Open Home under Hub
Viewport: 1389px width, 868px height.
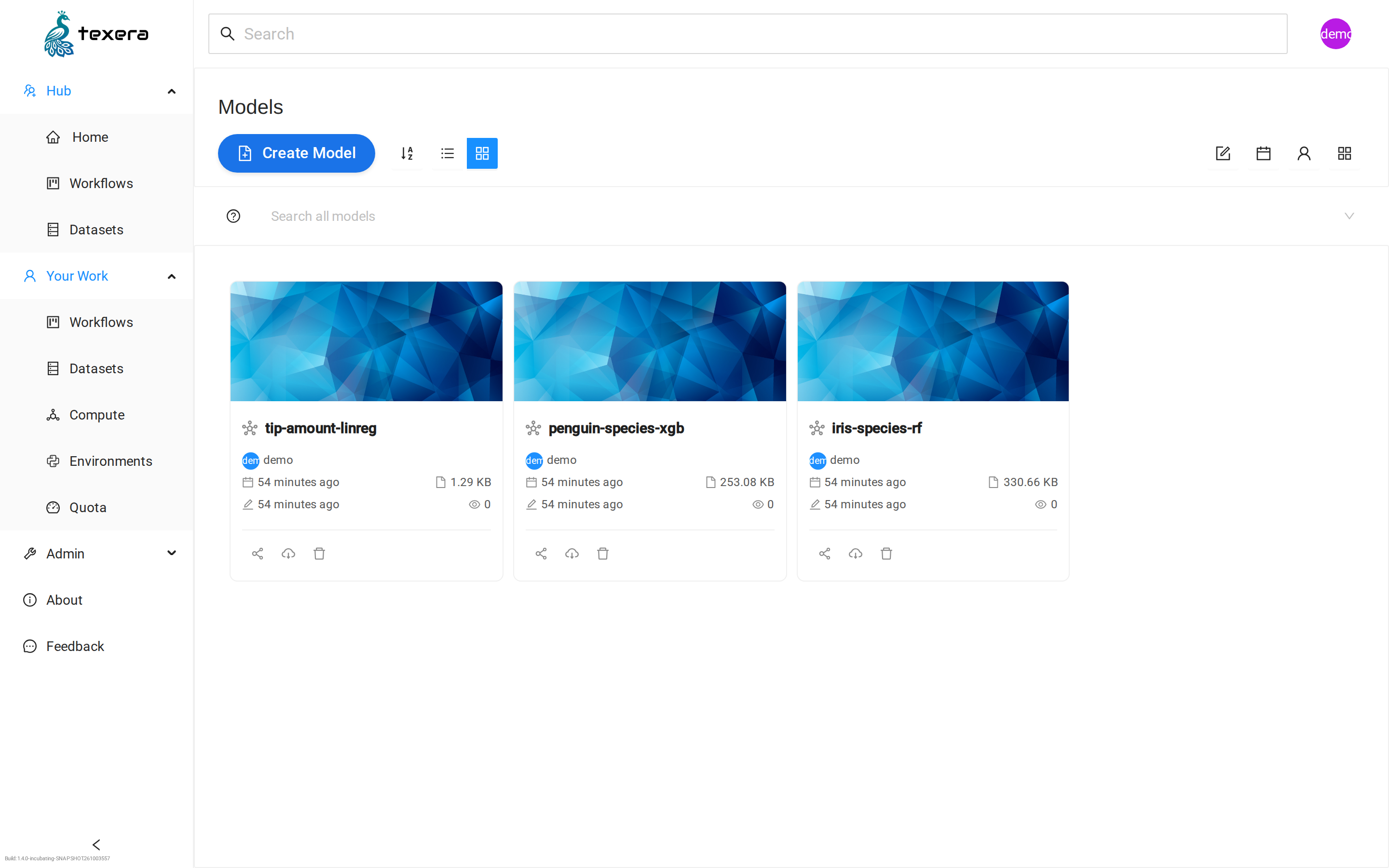(96, 137)
